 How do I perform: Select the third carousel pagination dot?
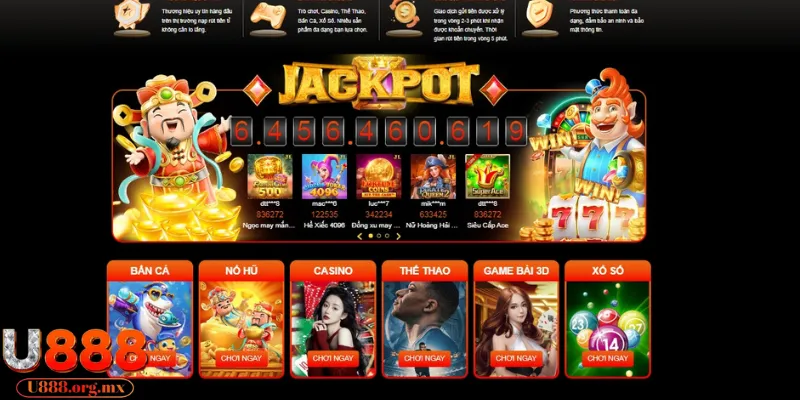tap(387, 236)
